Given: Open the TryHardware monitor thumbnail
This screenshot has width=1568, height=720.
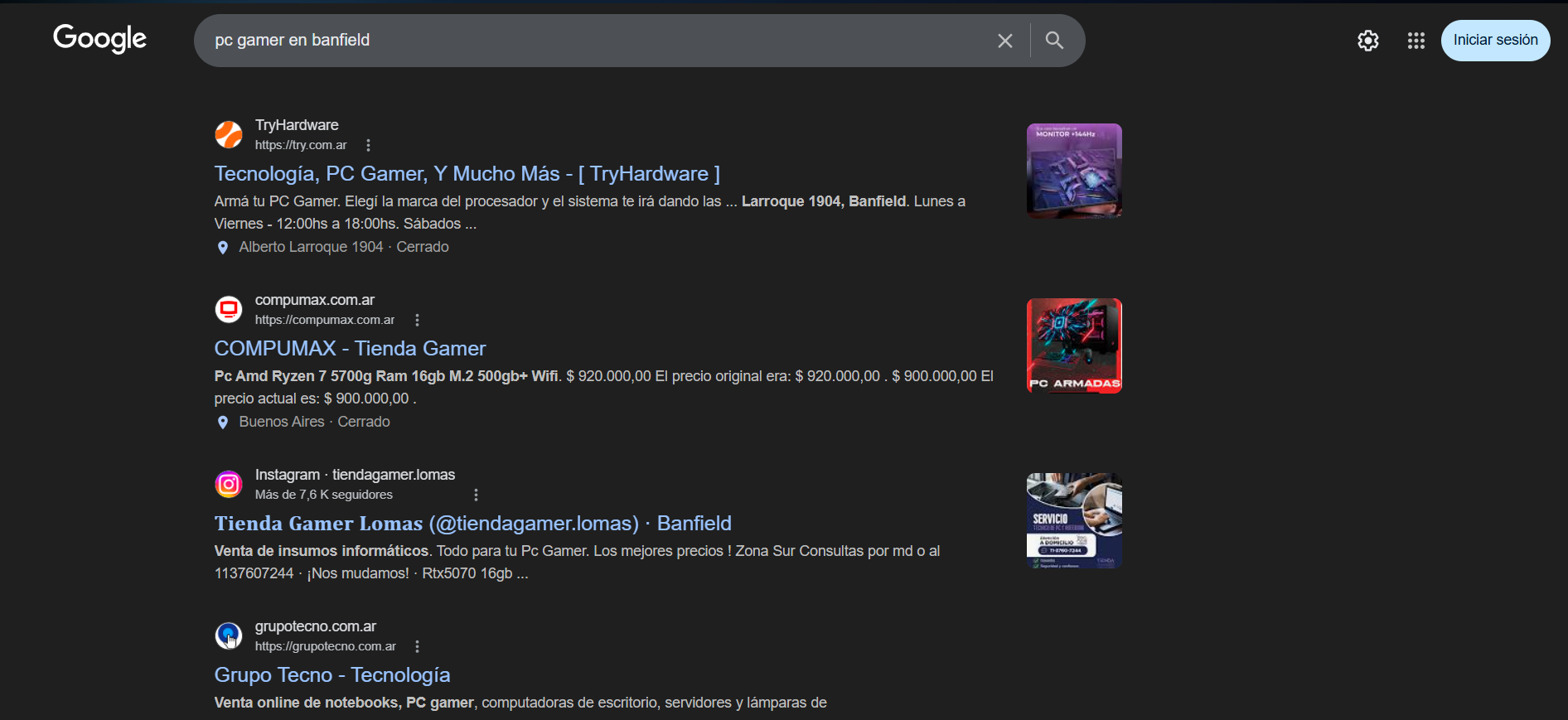Looking at the screenshot, I should point(1073,171).
